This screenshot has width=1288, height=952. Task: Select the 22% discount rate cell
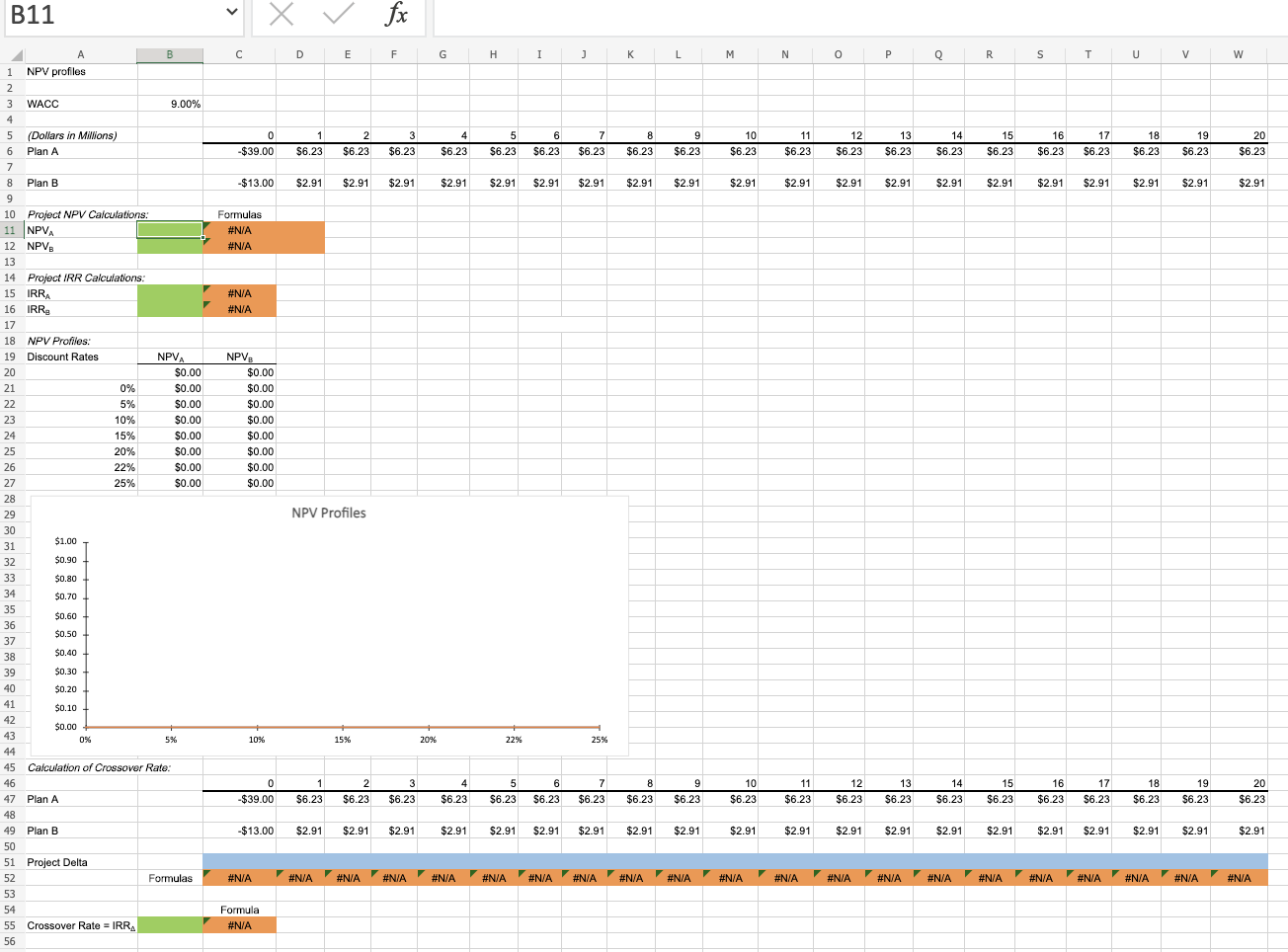[x=81, y=467]
